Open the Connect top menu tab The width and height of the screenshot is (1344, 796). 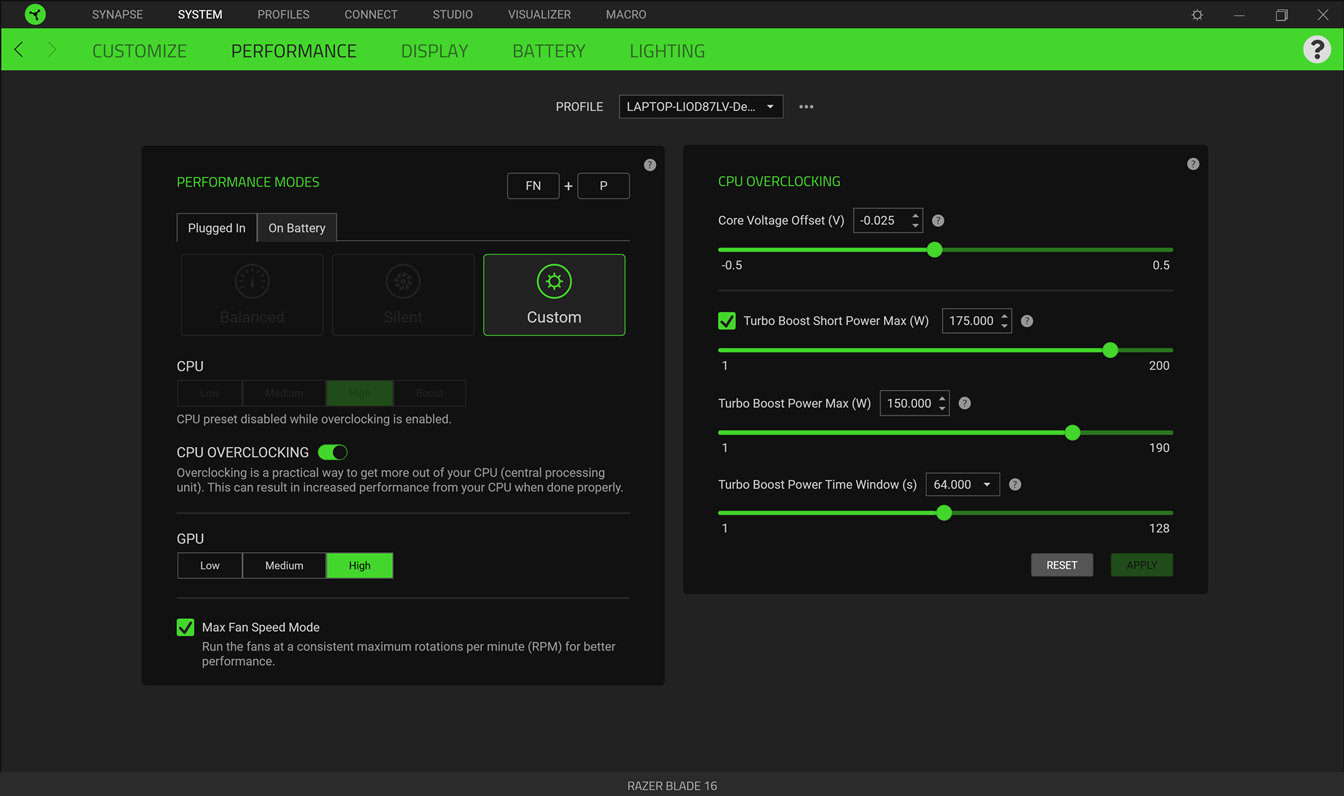point(371,14)
